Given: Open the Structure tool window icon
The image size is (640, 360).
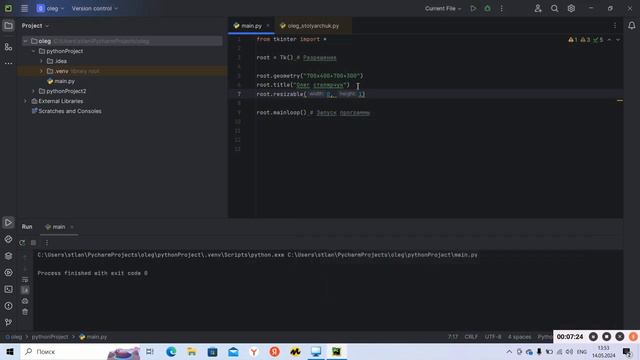Looking at the screenshot, I should click(8, 47).
